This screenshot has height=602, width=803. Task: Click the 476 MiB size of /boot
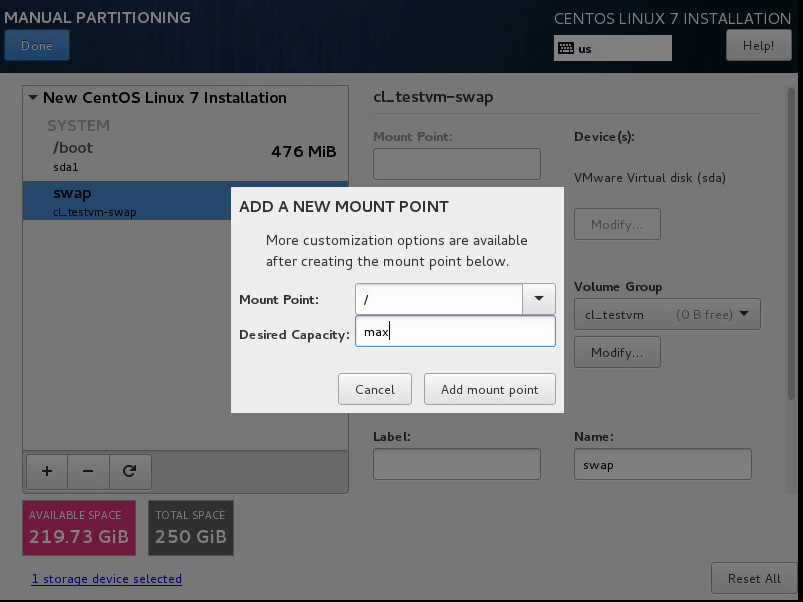tap(304, 152)
